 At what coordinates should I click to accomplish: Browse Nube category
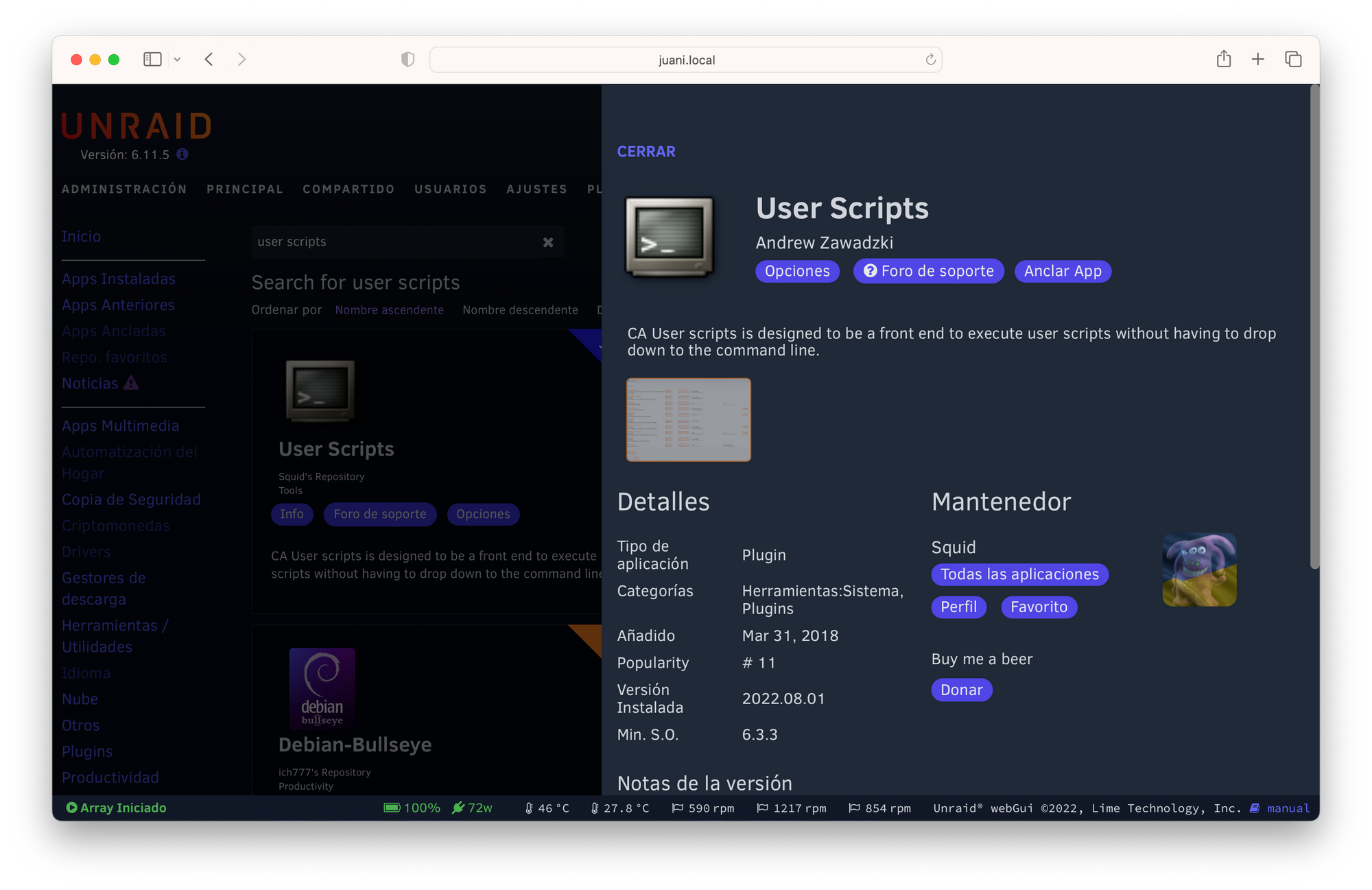pyautogui.click(x=80, y=699)
